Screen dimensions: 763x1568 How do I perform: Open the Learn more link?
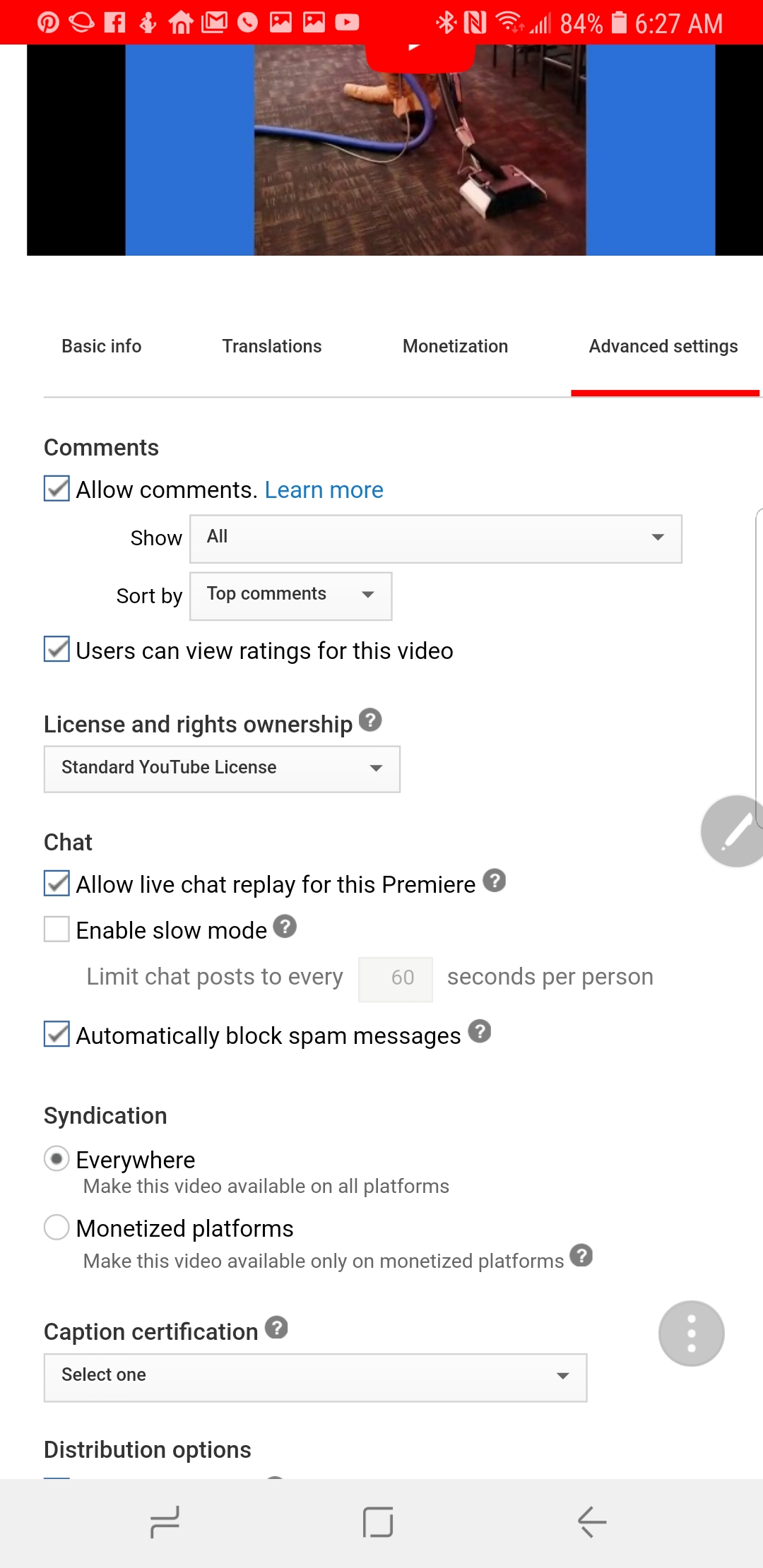tap(324, 489)
